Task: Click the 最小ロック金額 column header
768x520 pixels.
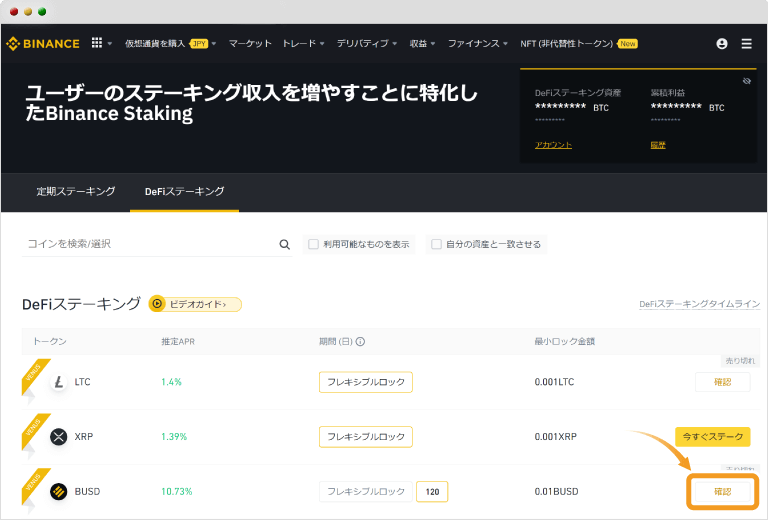Action: (x=565, y=341)
